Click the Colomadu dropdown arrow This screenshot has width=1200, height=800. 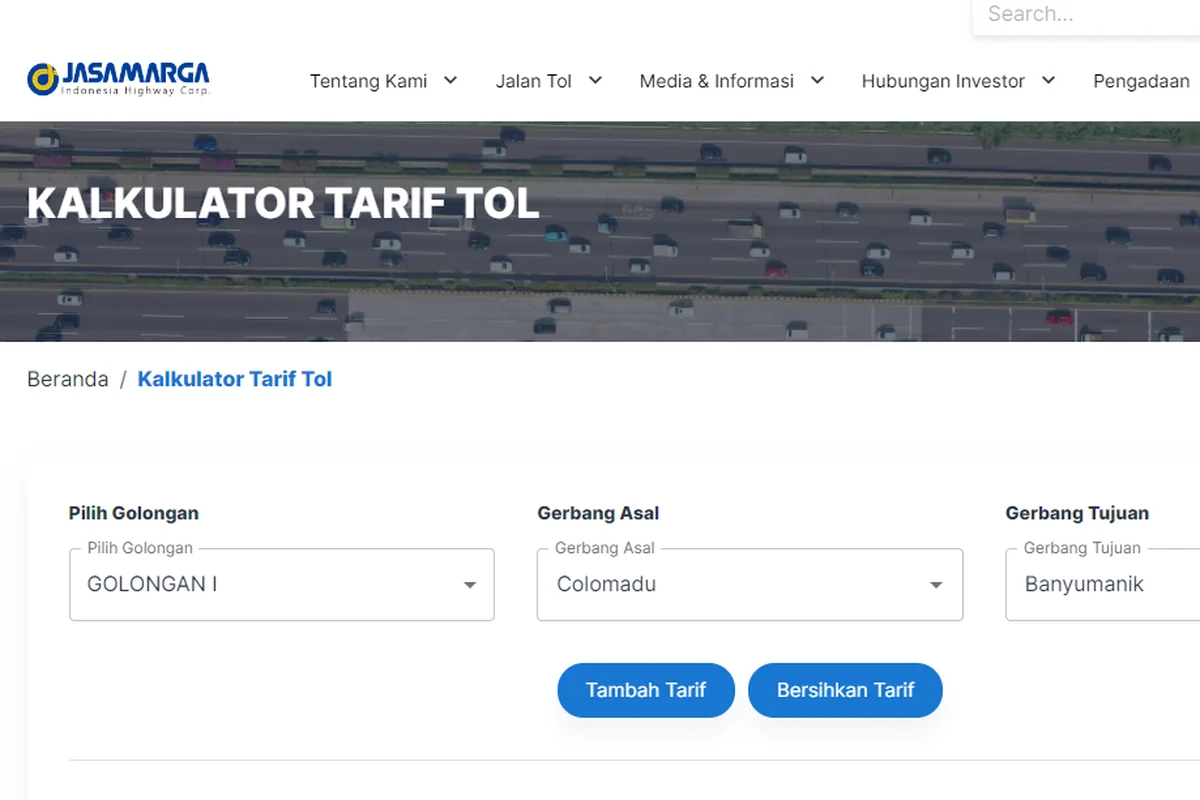coord(936,585)
